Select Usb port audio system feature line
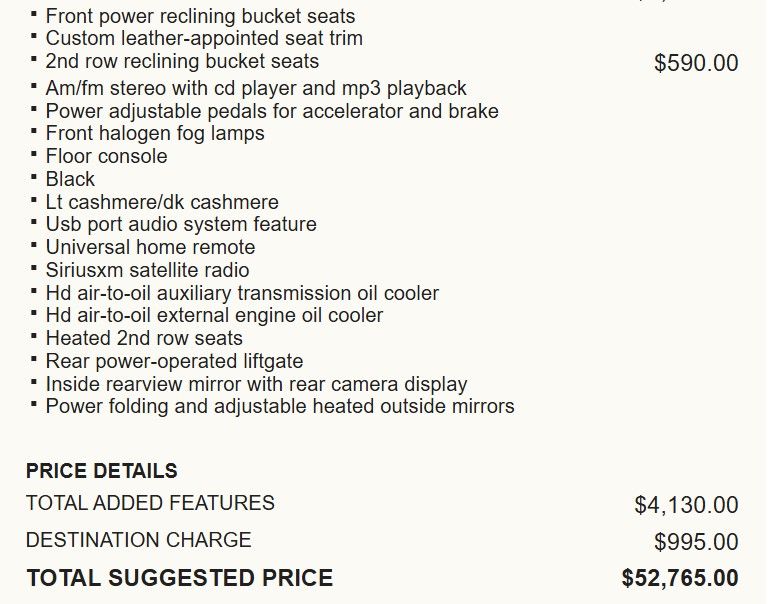 point(181,224)
